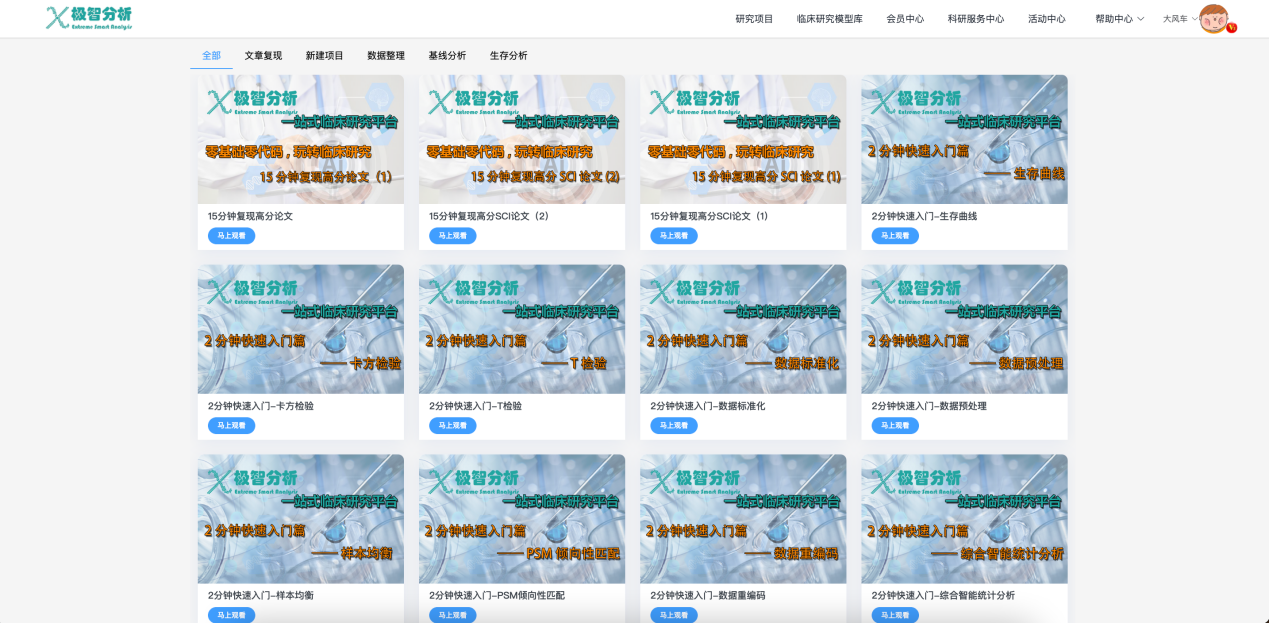Screen dimensions: 1269x623
Task: Open the 数据标准化 video thumbnail
Action: click(x=743, y=329)
